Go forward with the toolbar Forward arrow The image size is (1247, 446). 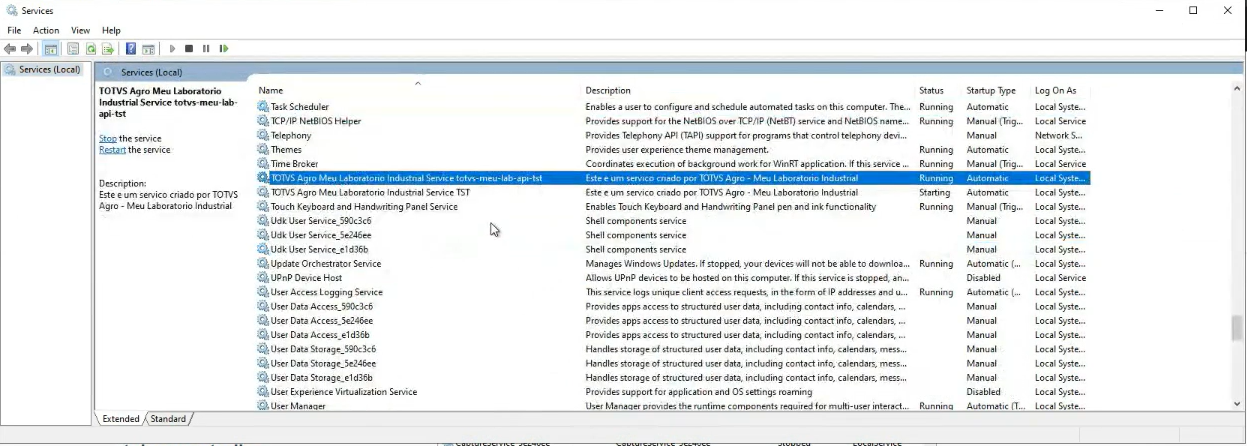[x=27, y=48]
